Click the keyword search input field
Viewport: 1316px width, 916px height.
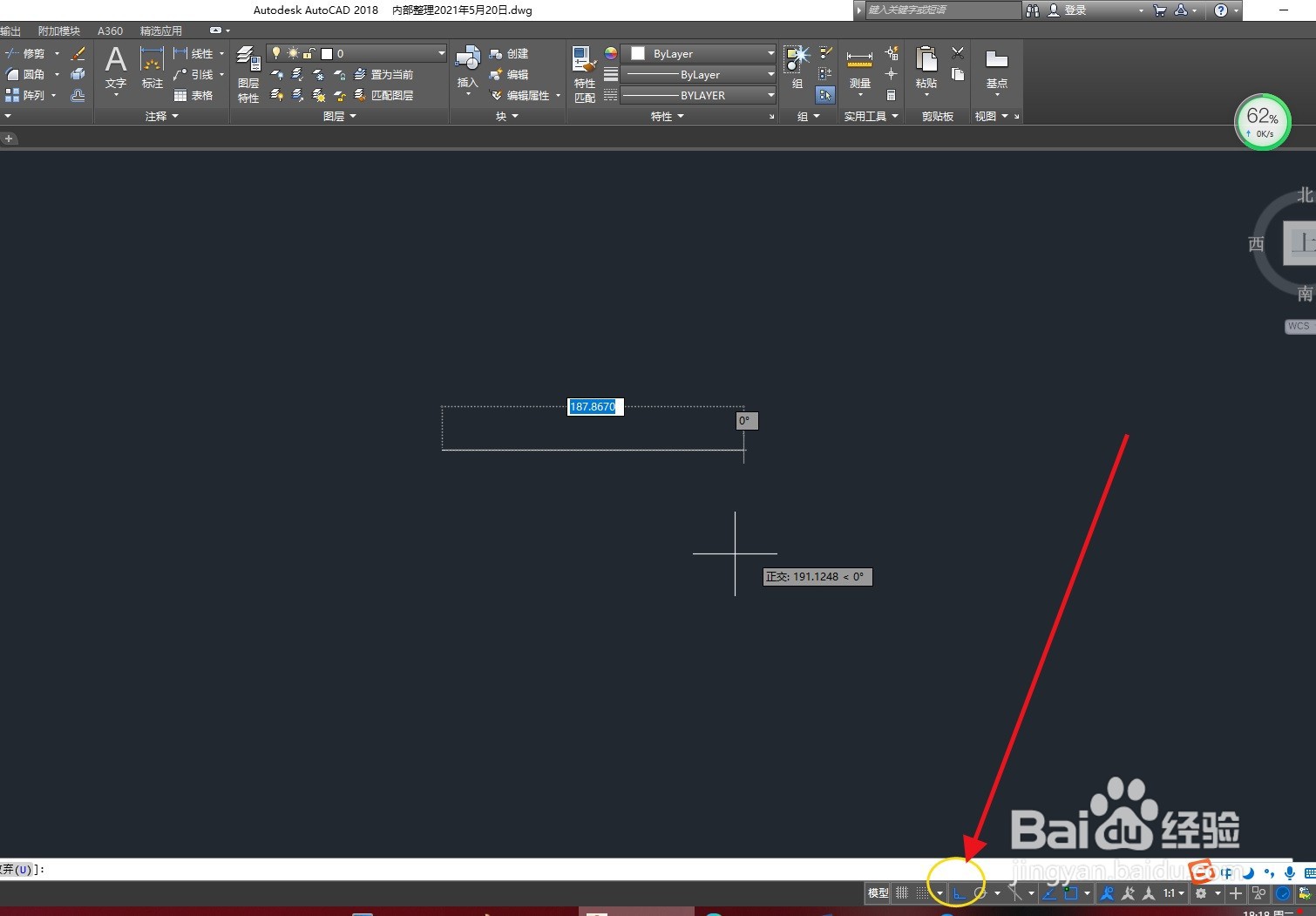coord(942,10)
